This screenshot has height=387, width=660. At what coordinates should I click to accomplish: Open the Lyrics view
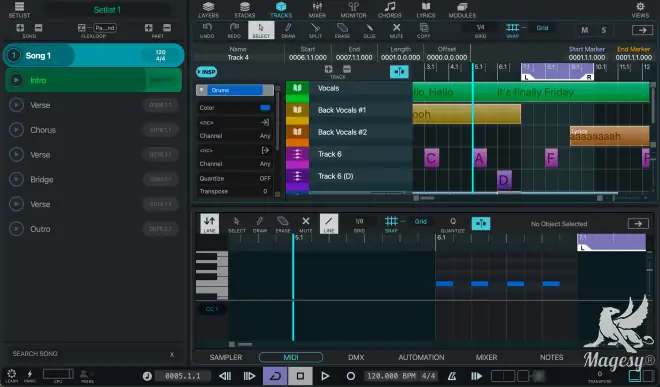[426, 10]
